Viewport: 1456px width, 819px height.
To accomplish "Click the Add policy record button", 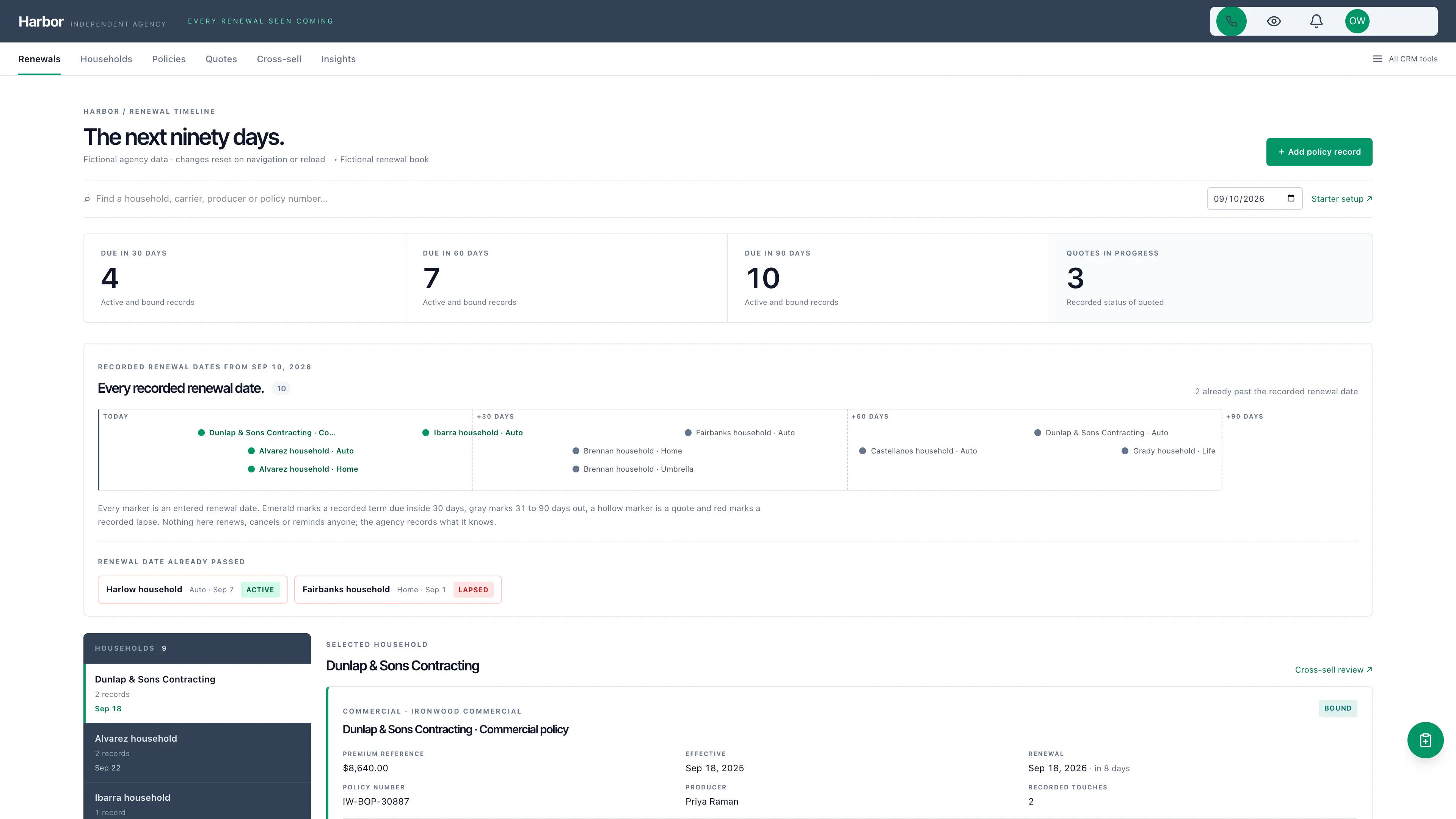I will [x=1319, y=152].
